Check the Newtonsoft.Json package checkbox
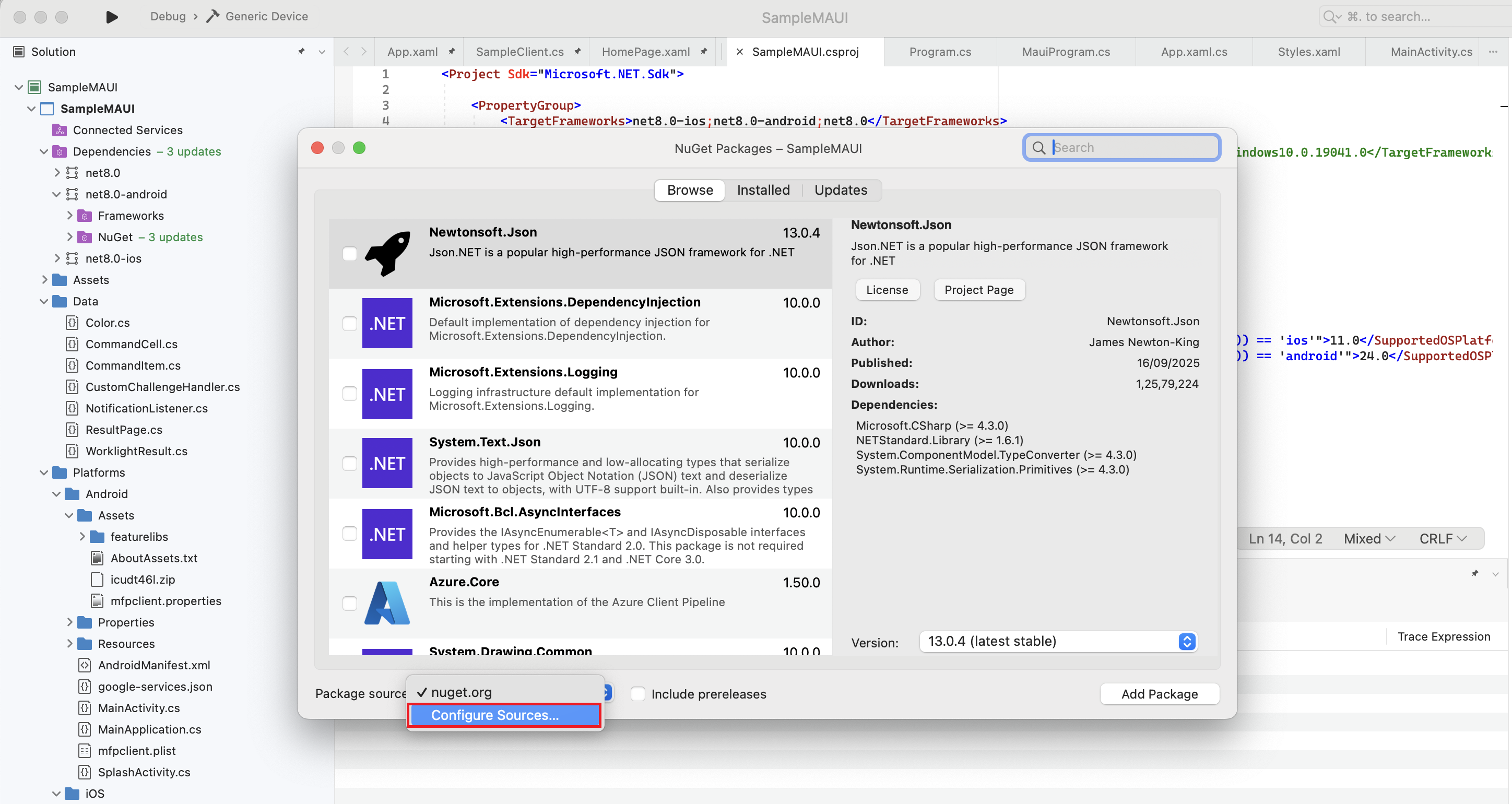This screenshot has width=1512, height=804. click(350, 254)
